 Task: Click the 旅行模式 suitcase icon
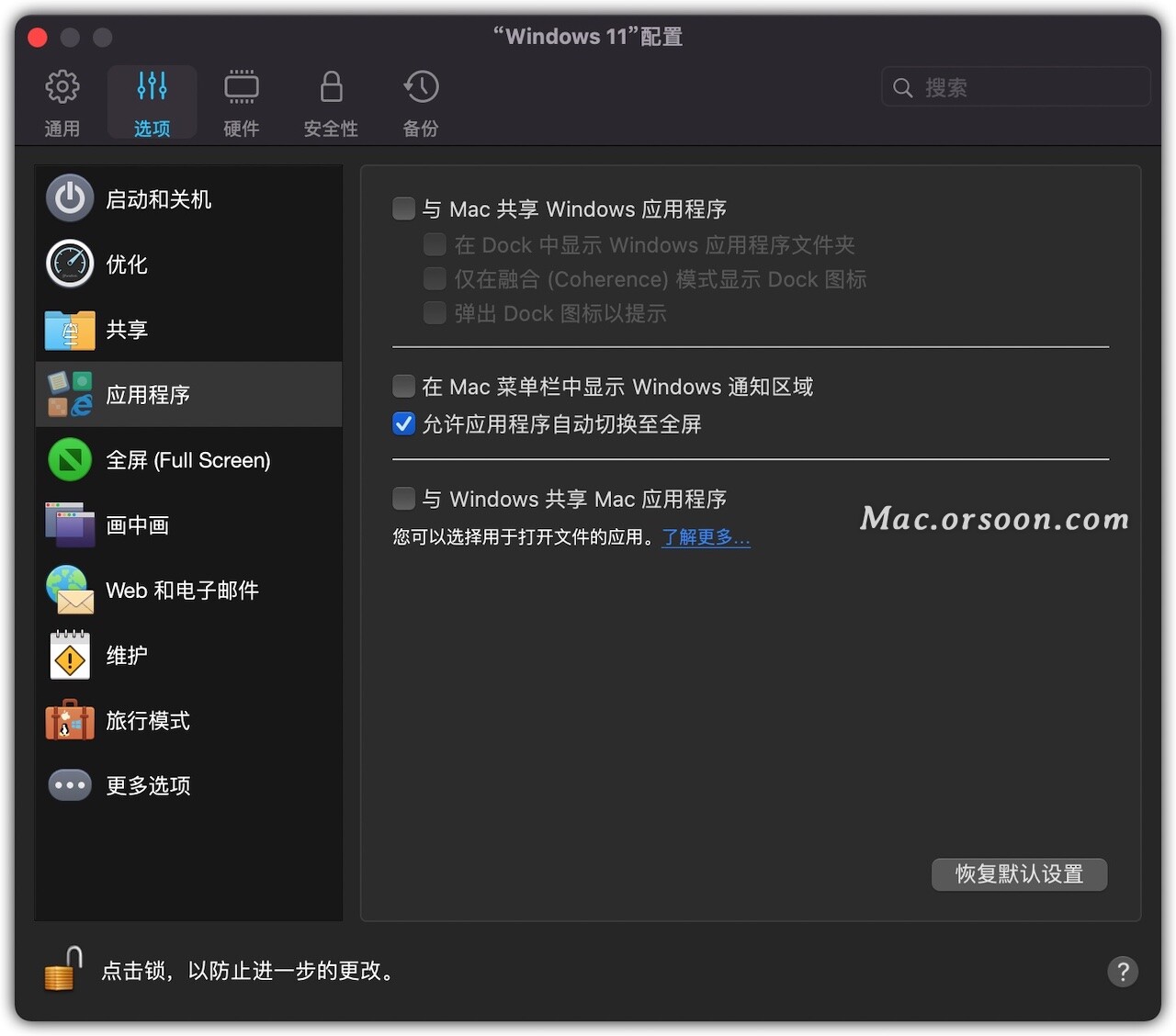point(70,720)
